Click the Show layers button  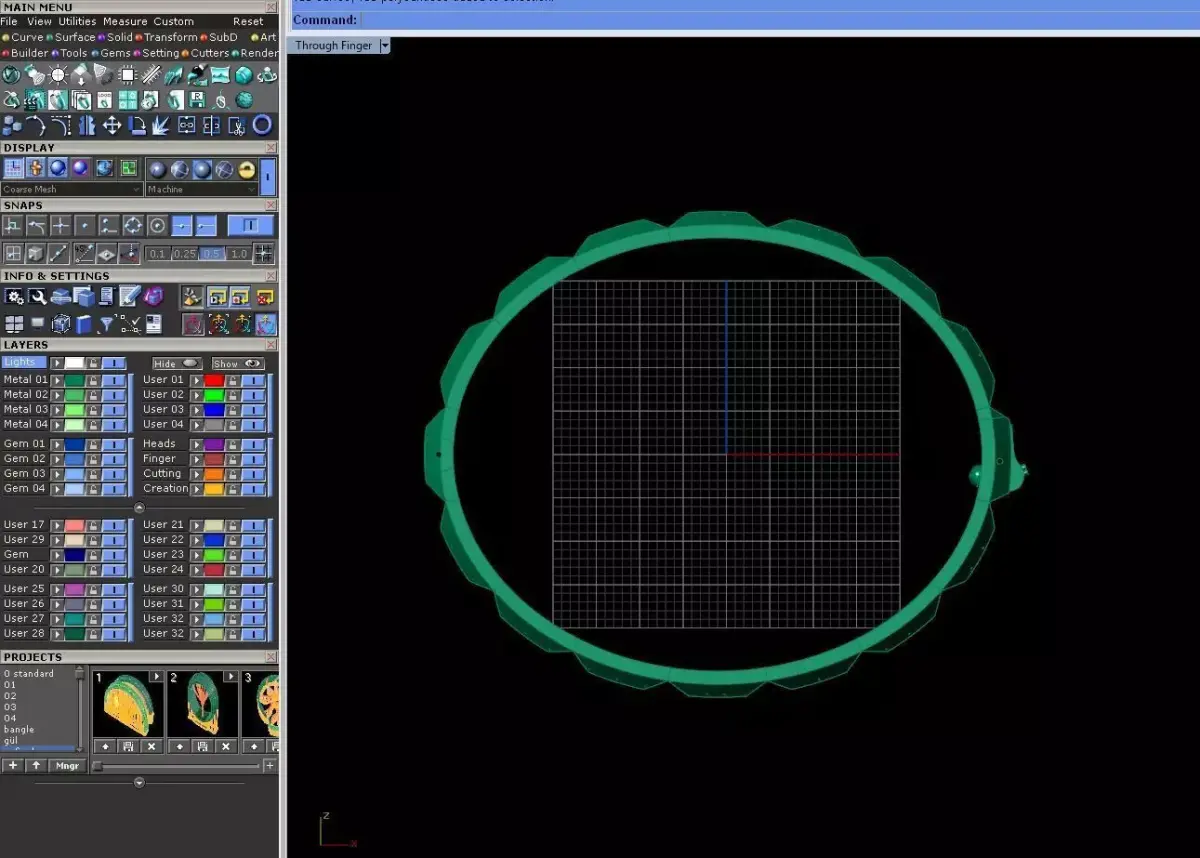coord(238,364)
